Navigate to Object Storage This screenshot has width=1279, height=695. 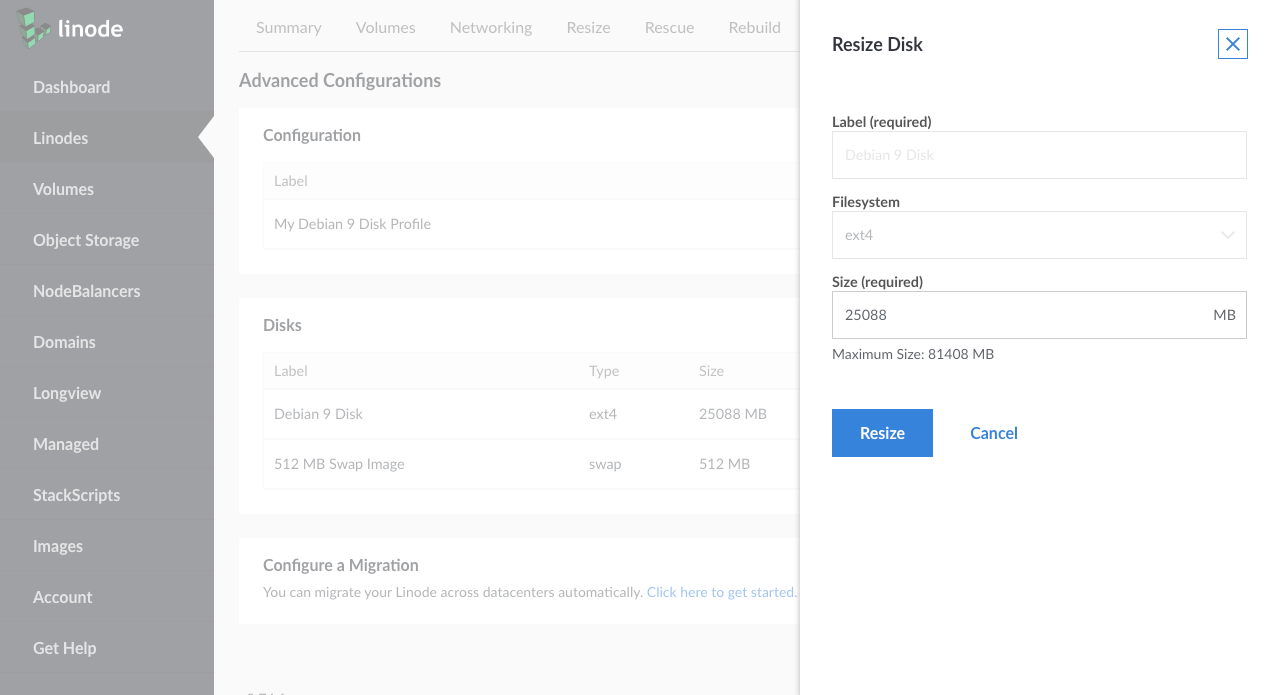pos(86,240)
